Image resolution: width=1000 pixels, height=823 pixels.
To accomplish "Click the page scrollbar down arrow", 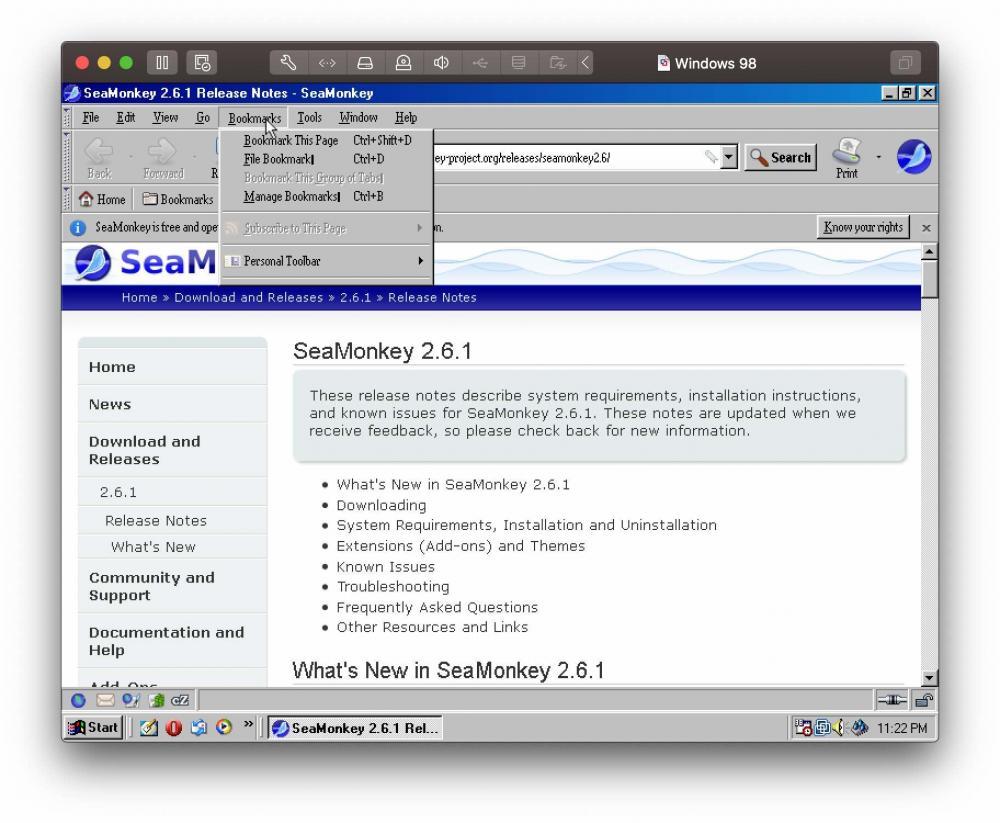I will 930,678.
